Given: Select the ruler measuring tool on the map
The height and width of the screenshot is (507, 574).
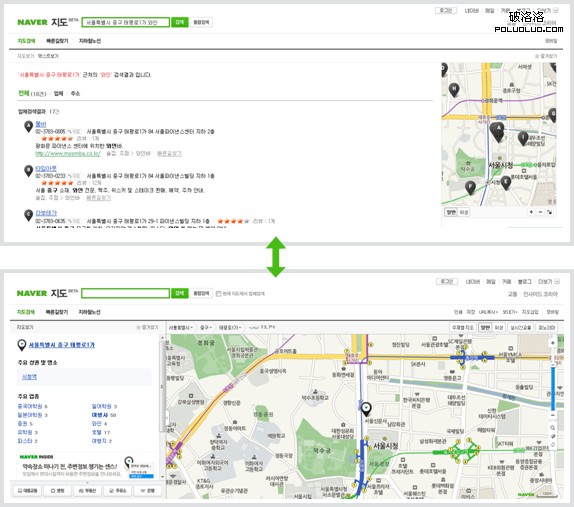Looking at the screenshot, I should coord(553,436).
